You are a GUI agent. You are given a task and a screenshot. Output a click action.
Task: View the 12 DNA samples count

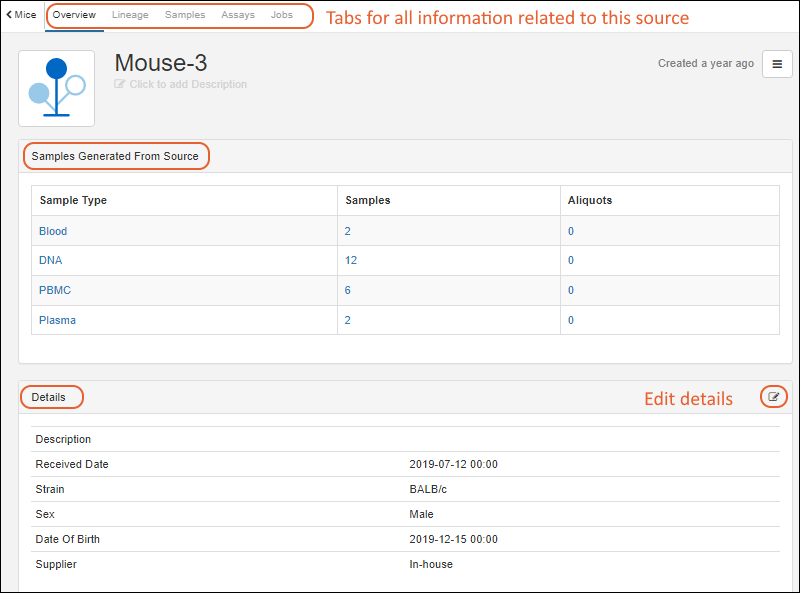coord(351,260)
